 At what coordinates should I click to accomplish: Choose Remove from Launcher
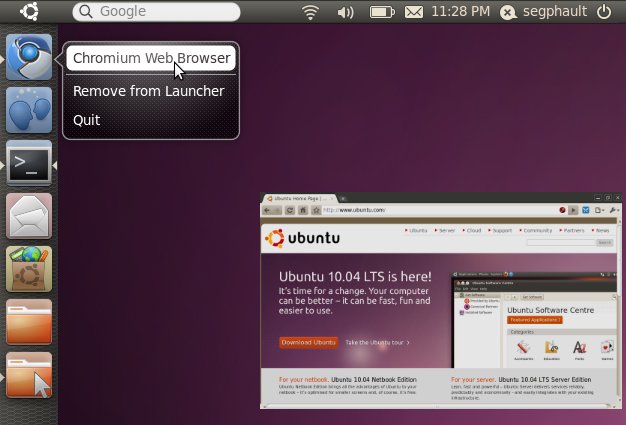pyautogui.click(x=149, y=91)
